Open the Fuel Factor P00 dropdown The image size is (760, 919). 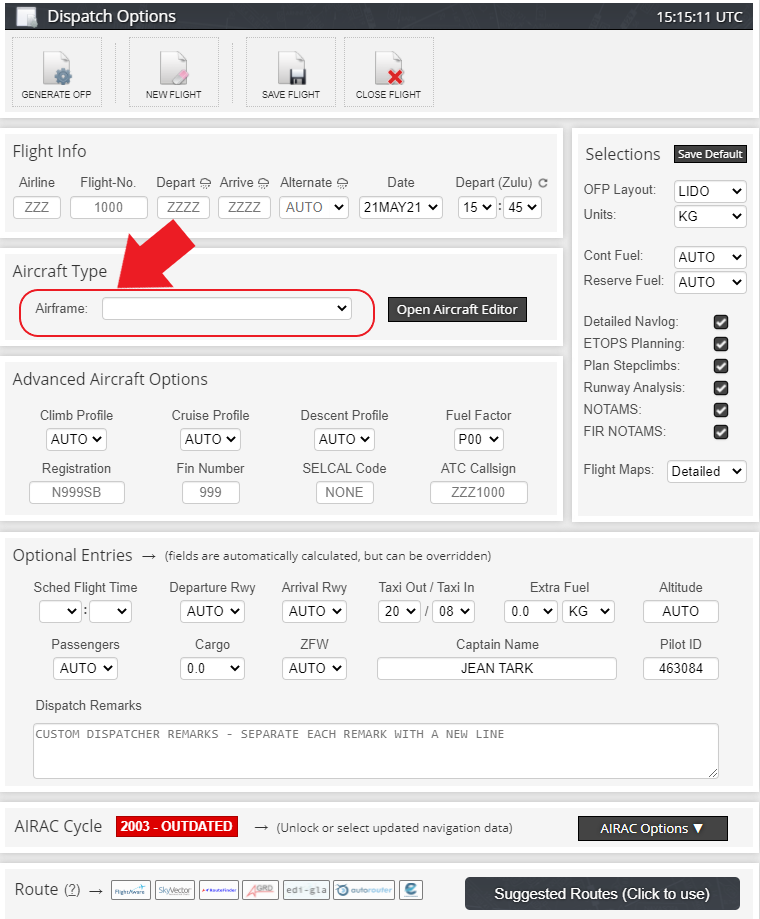tap(479, 439)
